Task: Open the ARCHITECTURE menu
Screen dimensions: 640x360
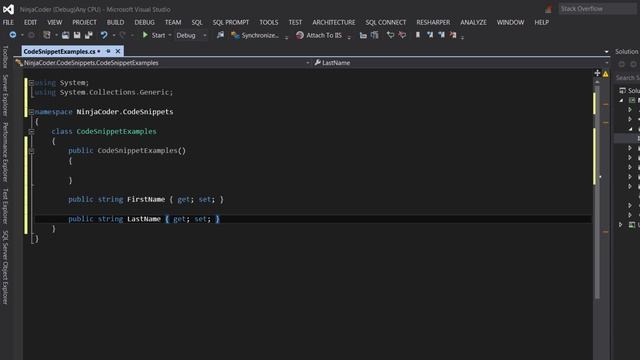Action: [334, 22]
